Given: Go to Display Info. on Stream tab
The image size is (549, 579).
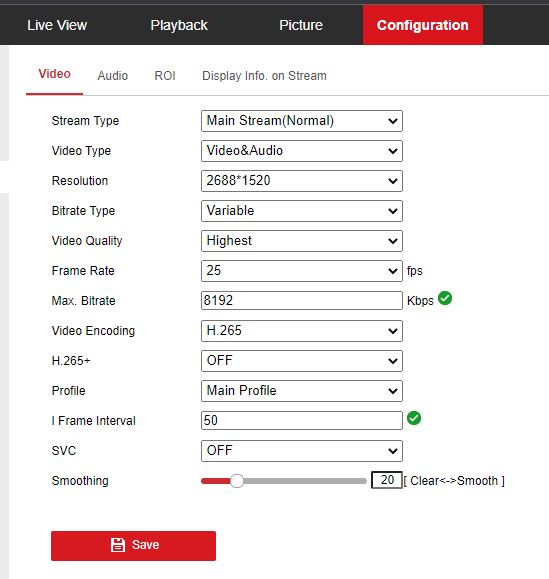Looking at the screenshot, I should click(264, 76).
